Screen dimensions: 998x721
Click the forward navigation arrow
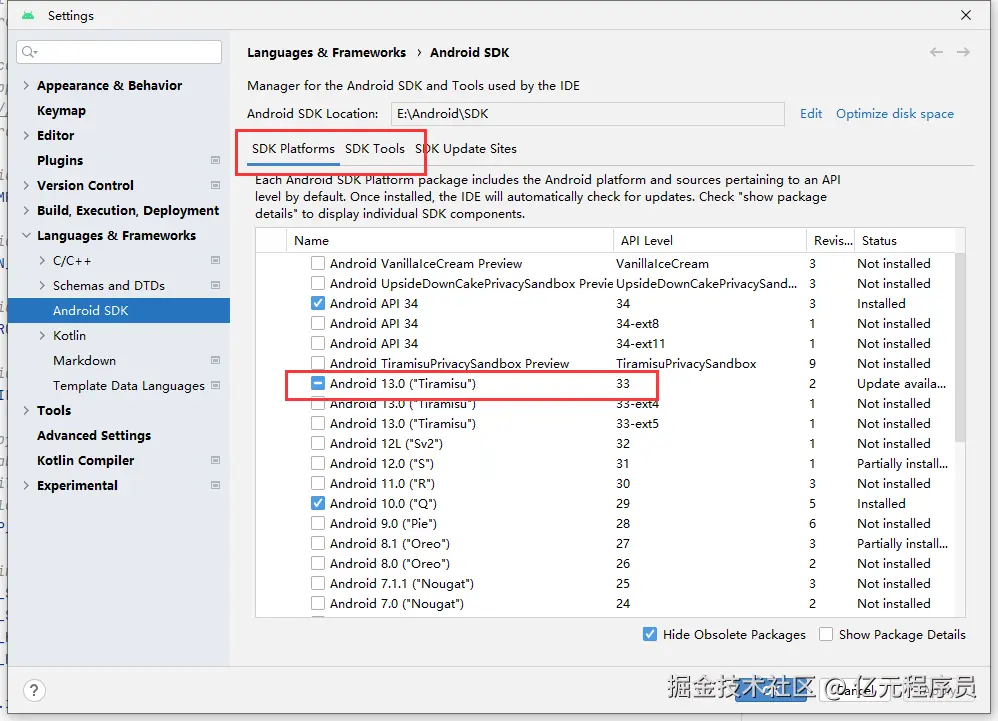963,52
